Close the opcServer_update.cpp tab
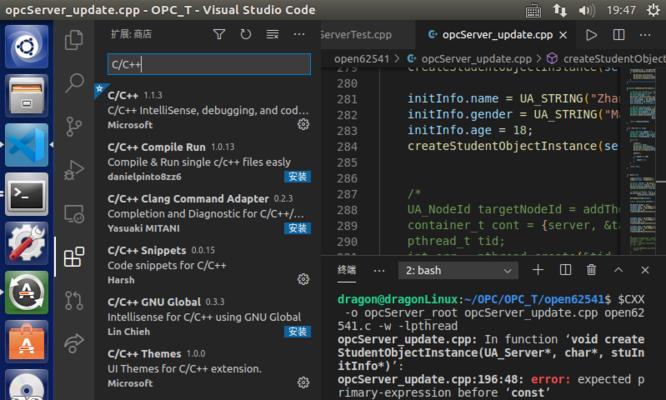The image size is (666, 400). pyautogui.click(x=563, y=35)
